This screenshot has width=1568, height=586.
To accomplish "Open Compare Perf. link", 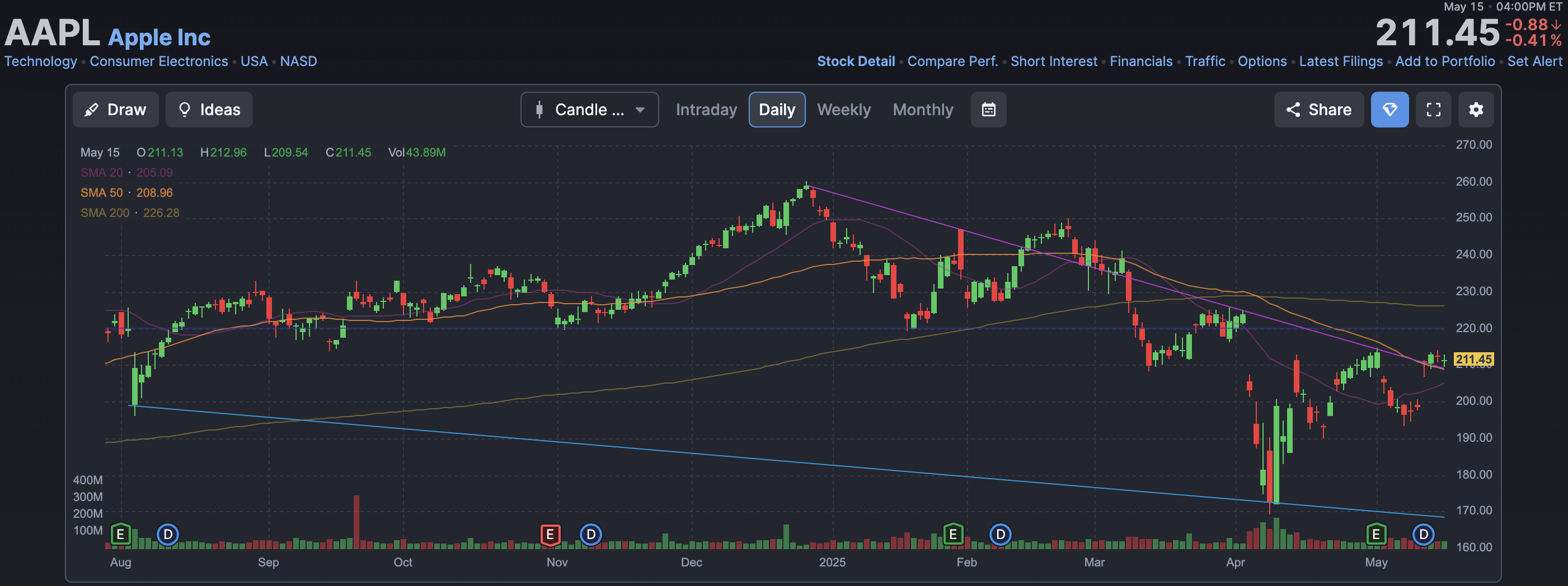I will pos(952,62).
